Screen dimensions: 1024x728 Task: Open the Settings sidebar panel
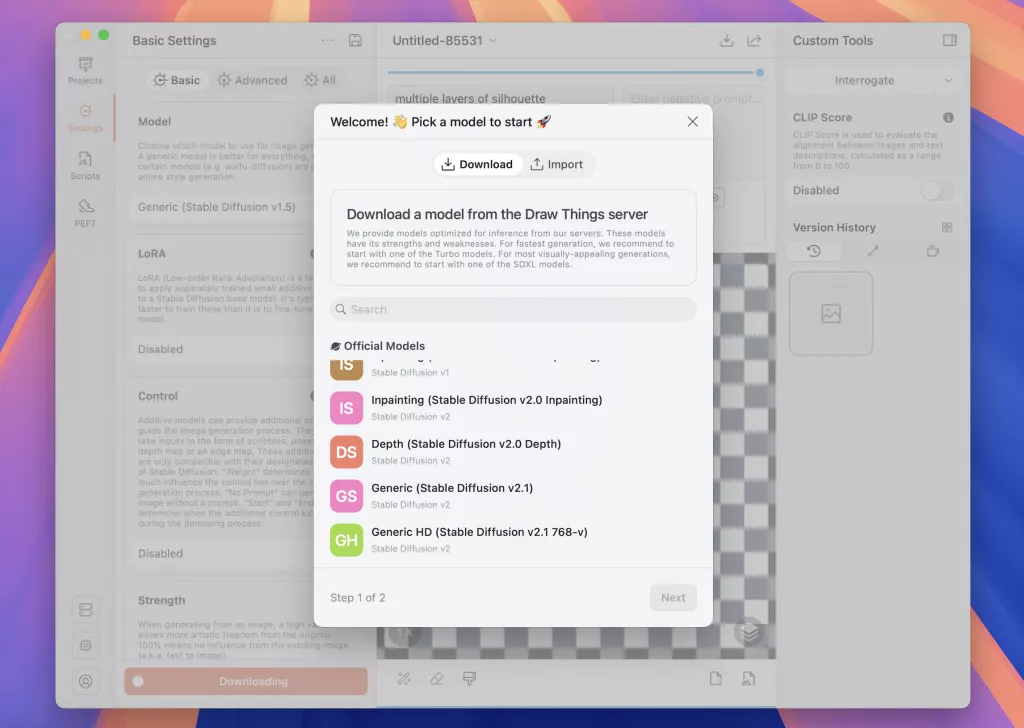[x=86, y=118]
